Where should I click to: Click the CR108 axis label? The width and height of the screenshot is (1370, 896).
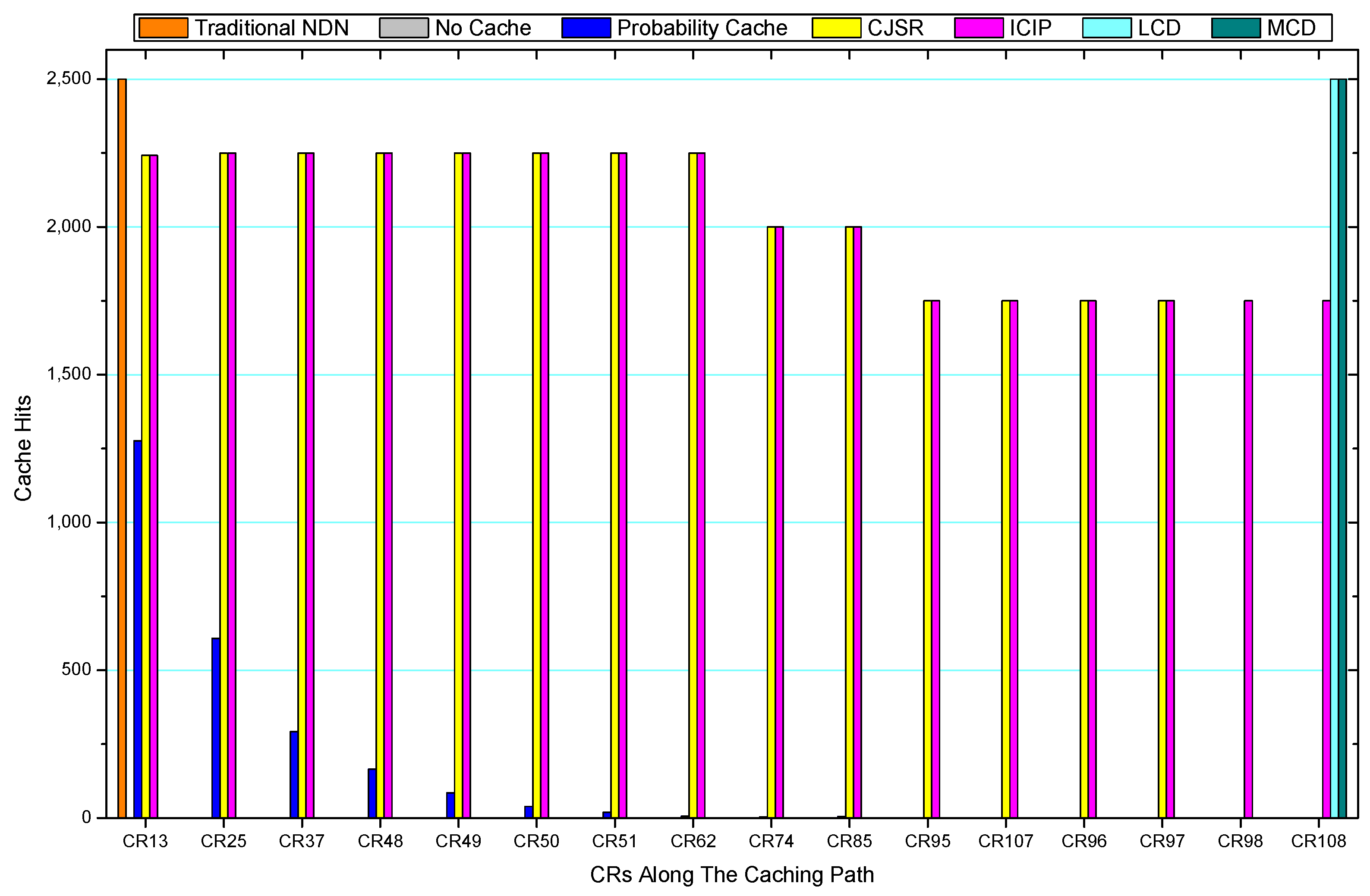tap(1320, 840)
